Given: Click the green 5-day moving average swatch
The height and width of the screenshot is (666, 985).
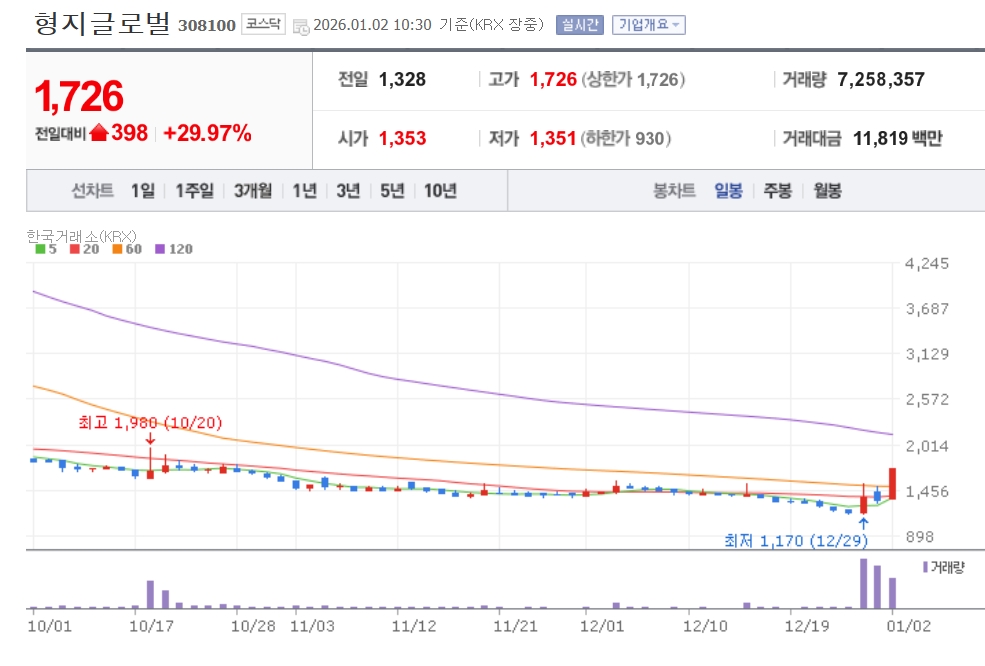Looking at the screenshot, I should [40, 249].
